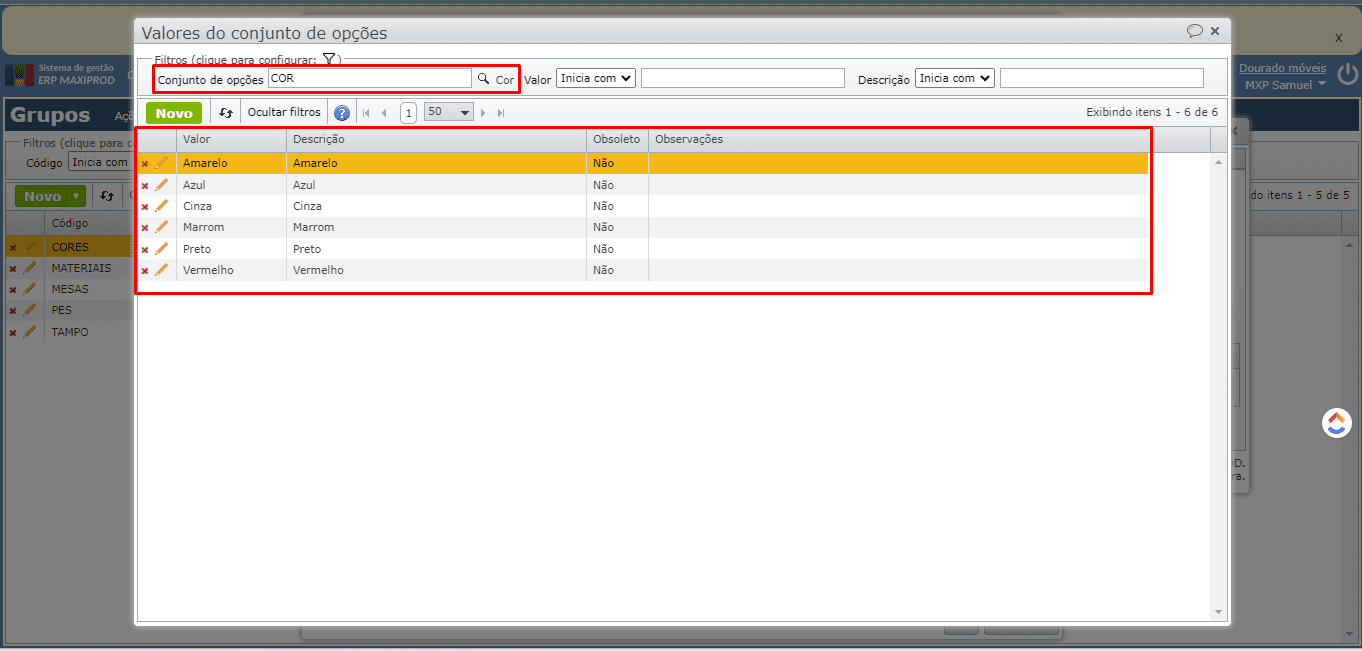
Task: Select the CORES row in Grupos window
Action: click(70, 247)
